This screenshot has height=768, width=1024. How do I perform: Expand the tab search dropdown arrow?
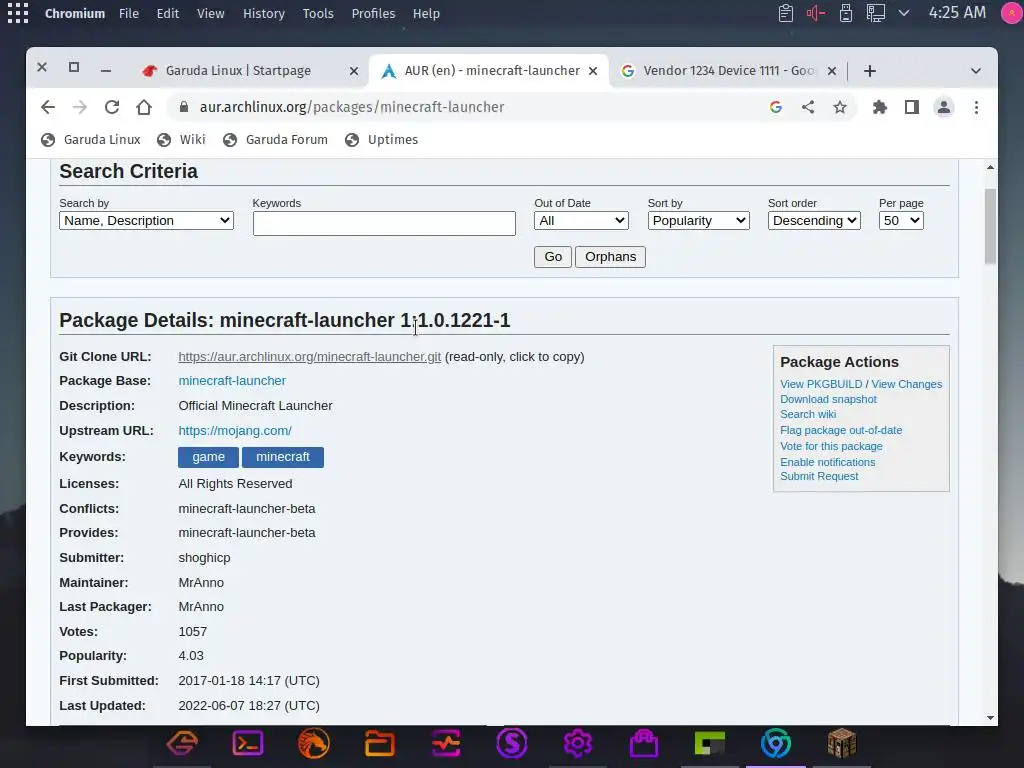976,71
